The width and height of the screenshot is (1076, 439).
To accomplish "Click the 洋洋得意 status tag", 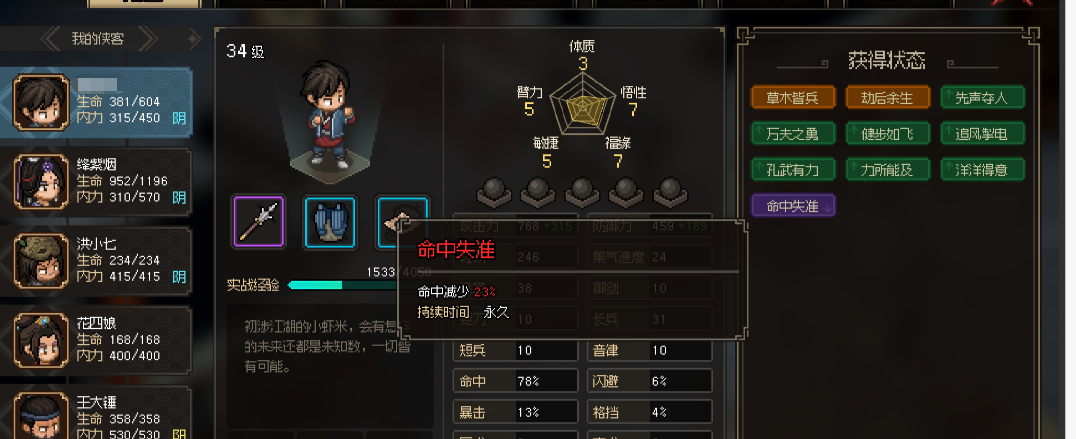I will [983, 169].
